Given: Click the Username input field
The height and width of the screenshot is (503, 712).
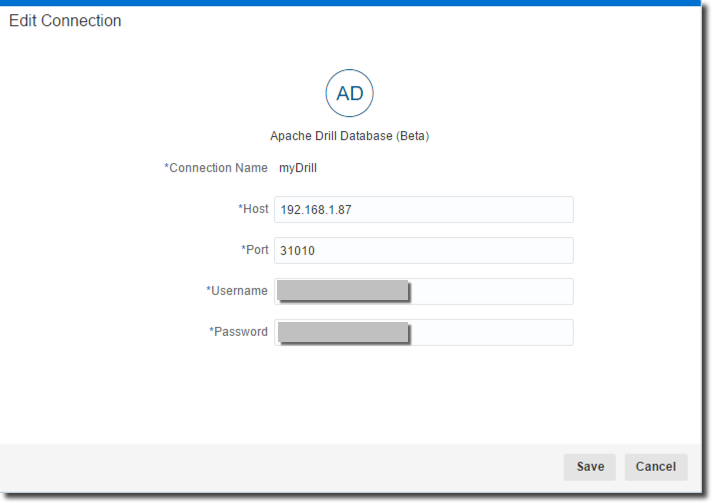Looking at the screenshot, I should coord(424,291).
